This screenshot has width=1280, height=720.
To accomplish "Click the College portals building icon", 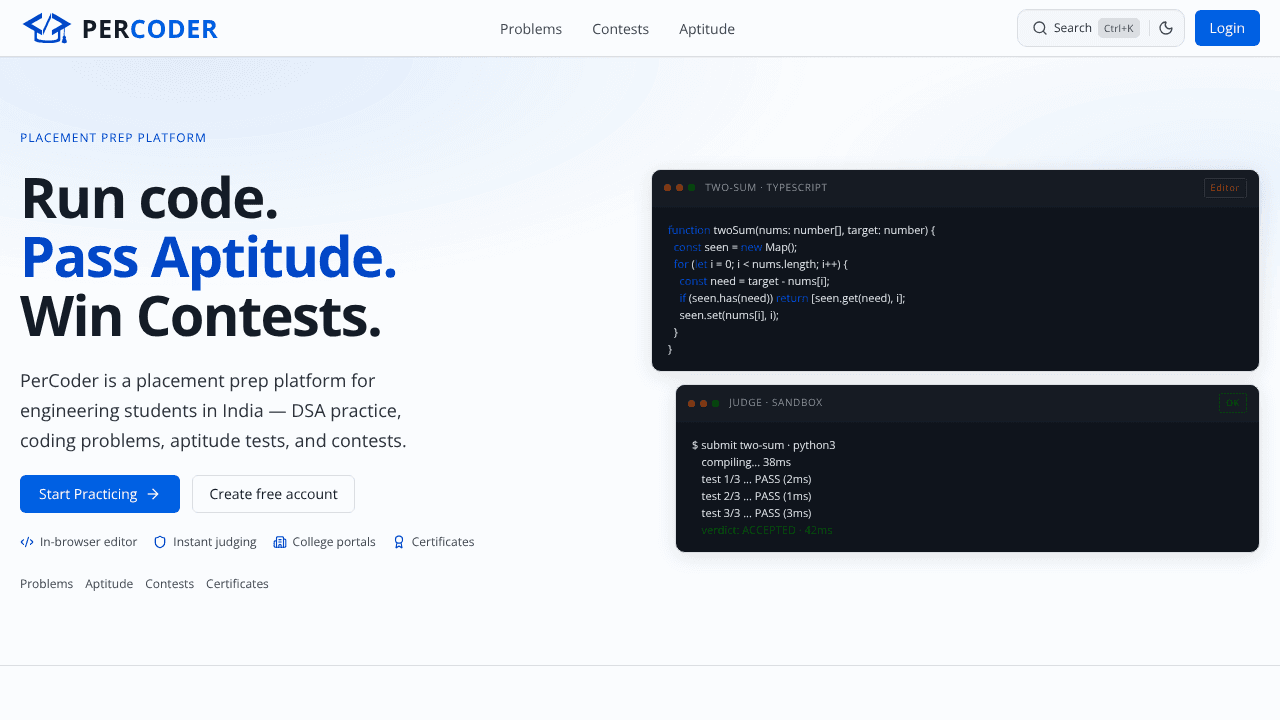I will coord(280,542).
